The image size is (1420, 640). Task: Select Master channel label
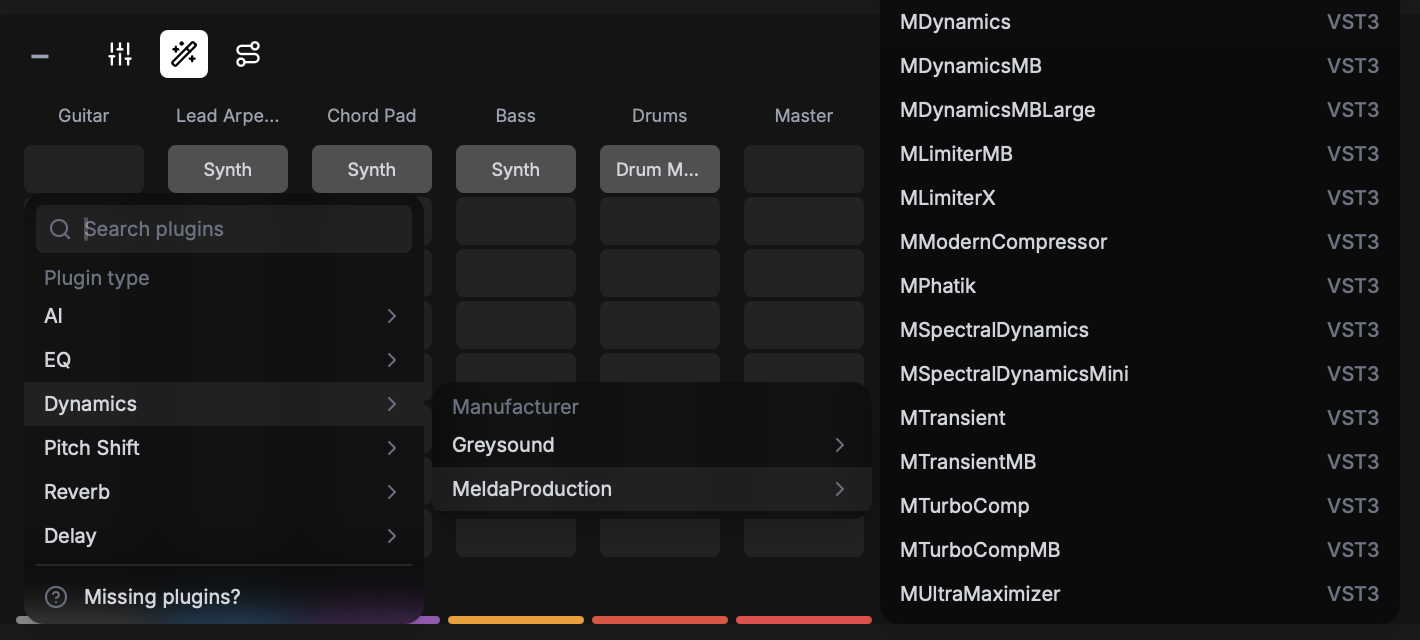click(x=804, y=116)
